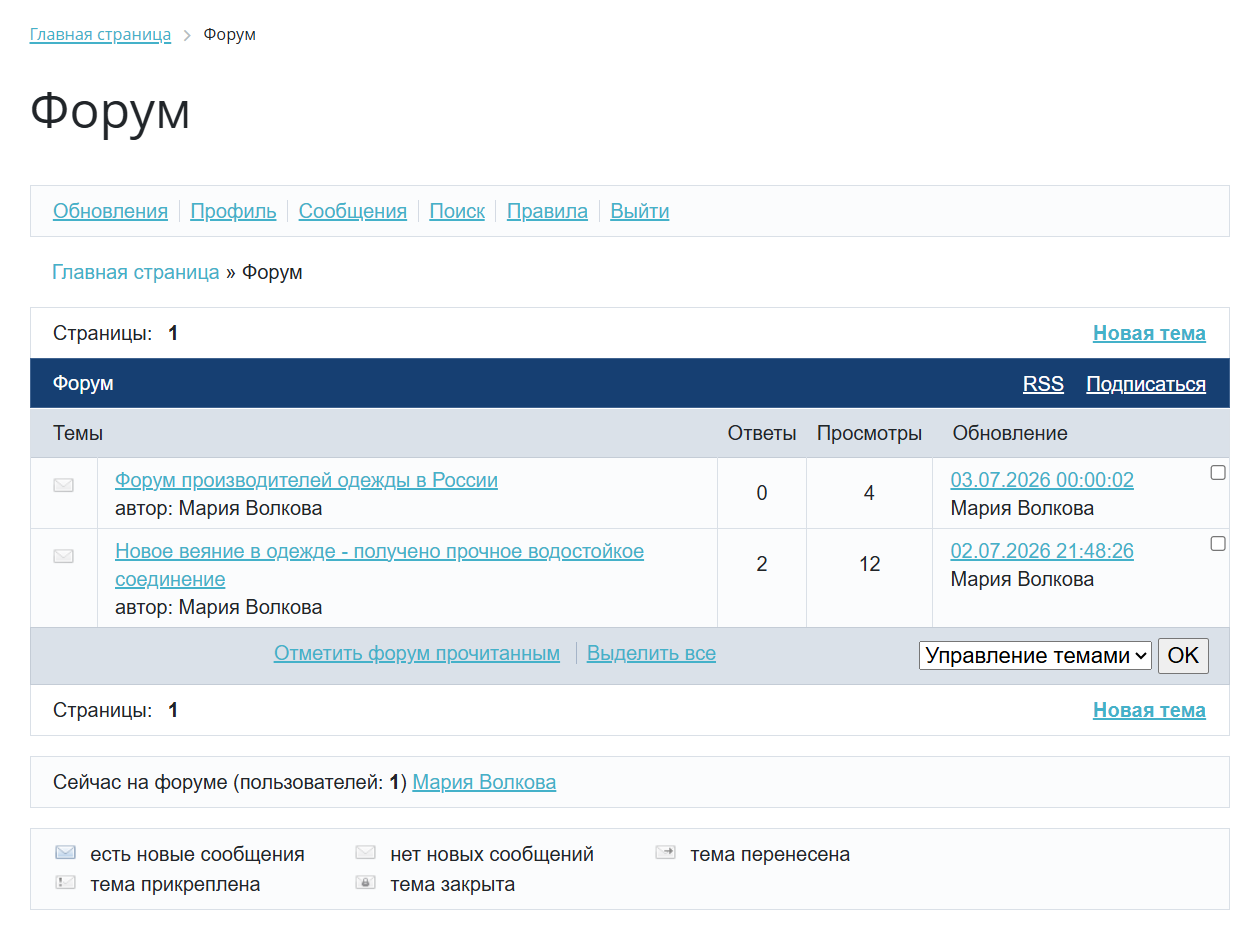The width and height of the screenshot is (1260, 932).
Task: Click envelope icon beside Новое веяние в одежде topic
Action: click(x=63, y=556)
